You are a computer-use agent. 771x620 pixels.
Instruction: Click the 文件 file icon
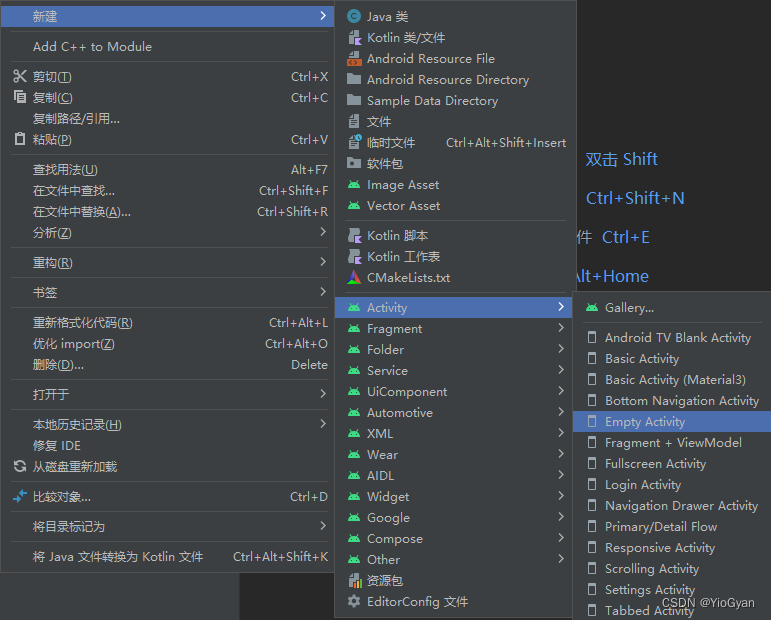(354, 121)
